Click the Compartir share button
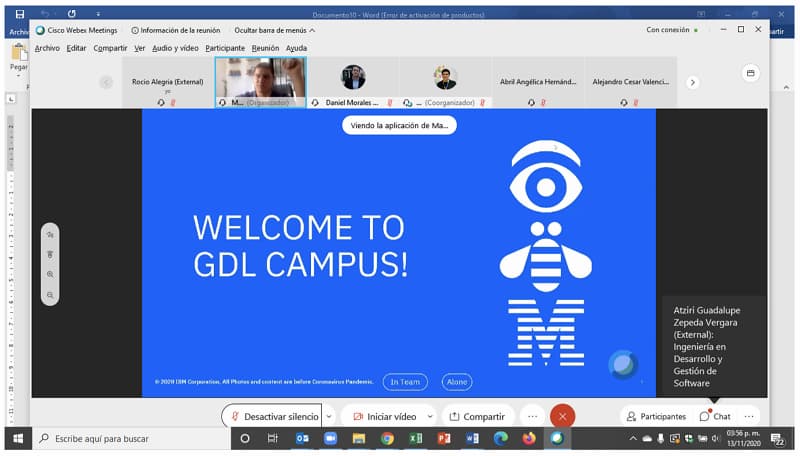Screen dimensions: 800x456 [478, 416]
